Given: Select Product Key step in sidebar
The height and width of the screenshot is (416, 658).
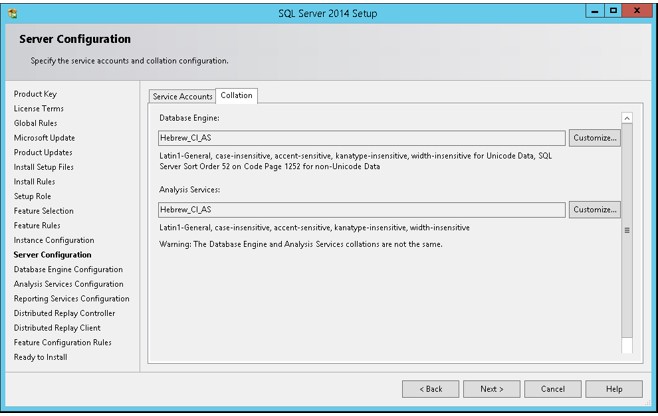Looking at the screenshot, I should tap(35, 94).
